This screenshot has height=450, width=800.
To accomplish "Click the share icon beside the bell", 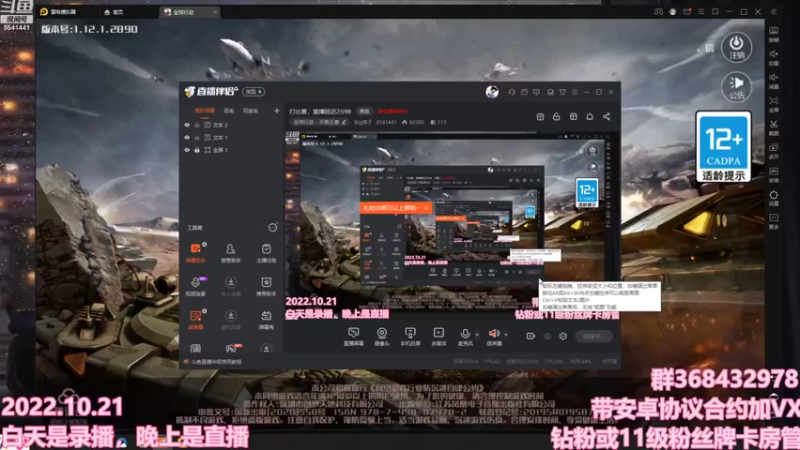I will (x=607, y=117).
